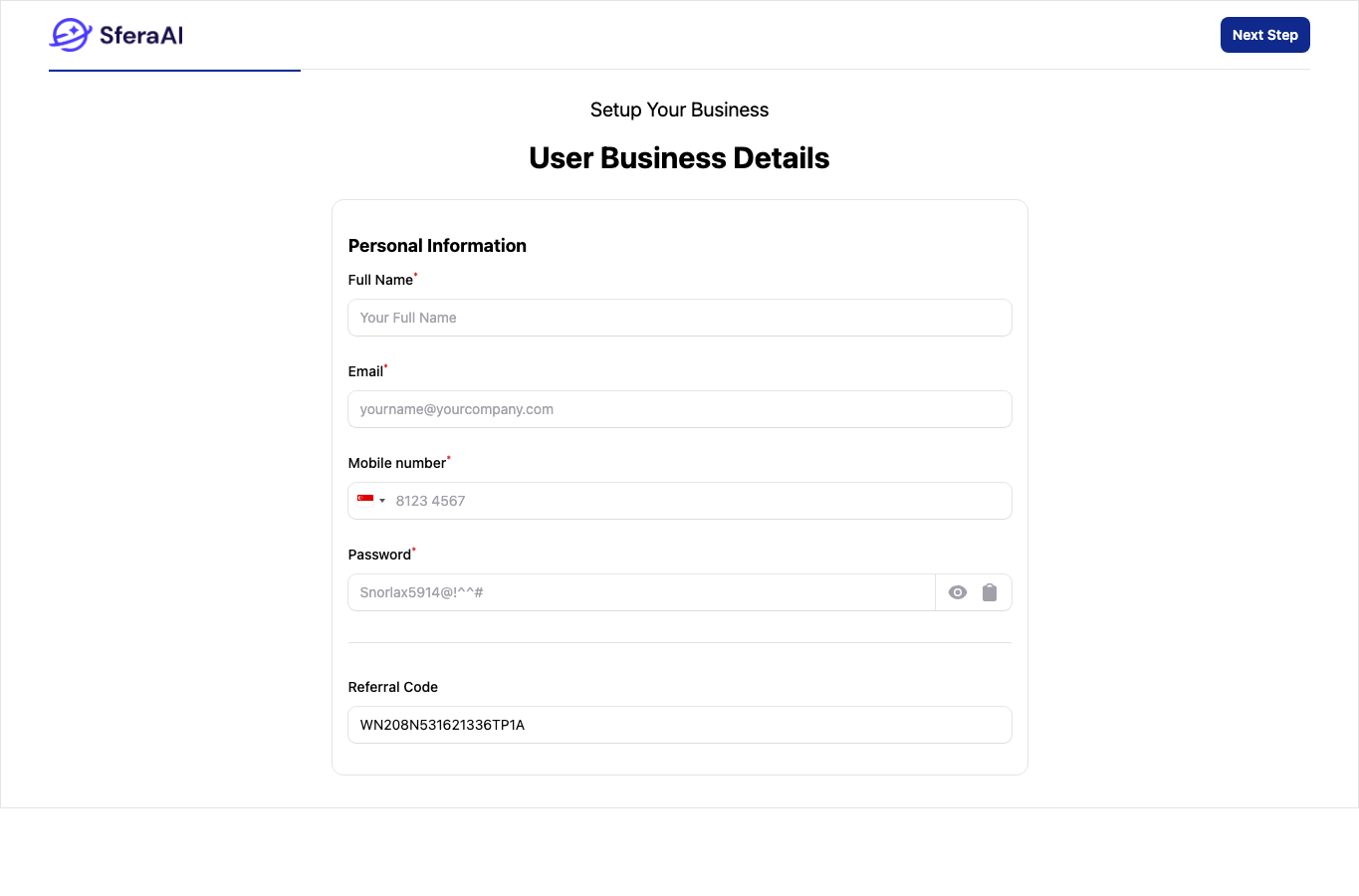Viewport: 1359px width, 896px height.
Task: Click the blue step progress bar under logo
Action: click(174, 71)
